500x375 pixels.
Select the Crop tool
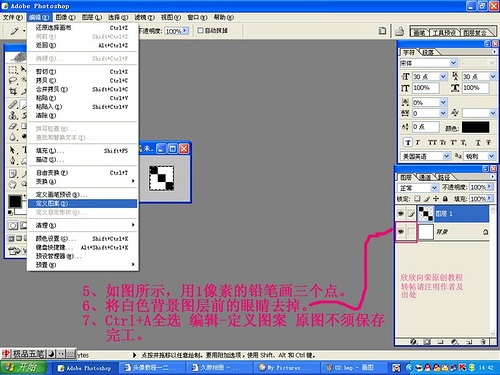pyautogui.click(x=13, y=91)
